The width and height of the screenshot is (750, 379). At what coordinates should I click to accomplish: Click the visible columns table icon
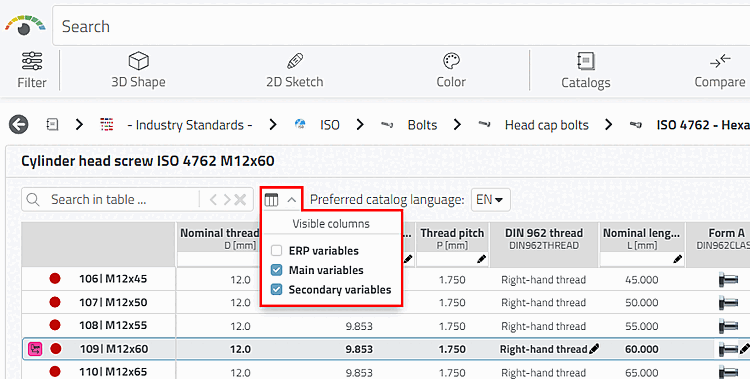click(x=271, y=200)
